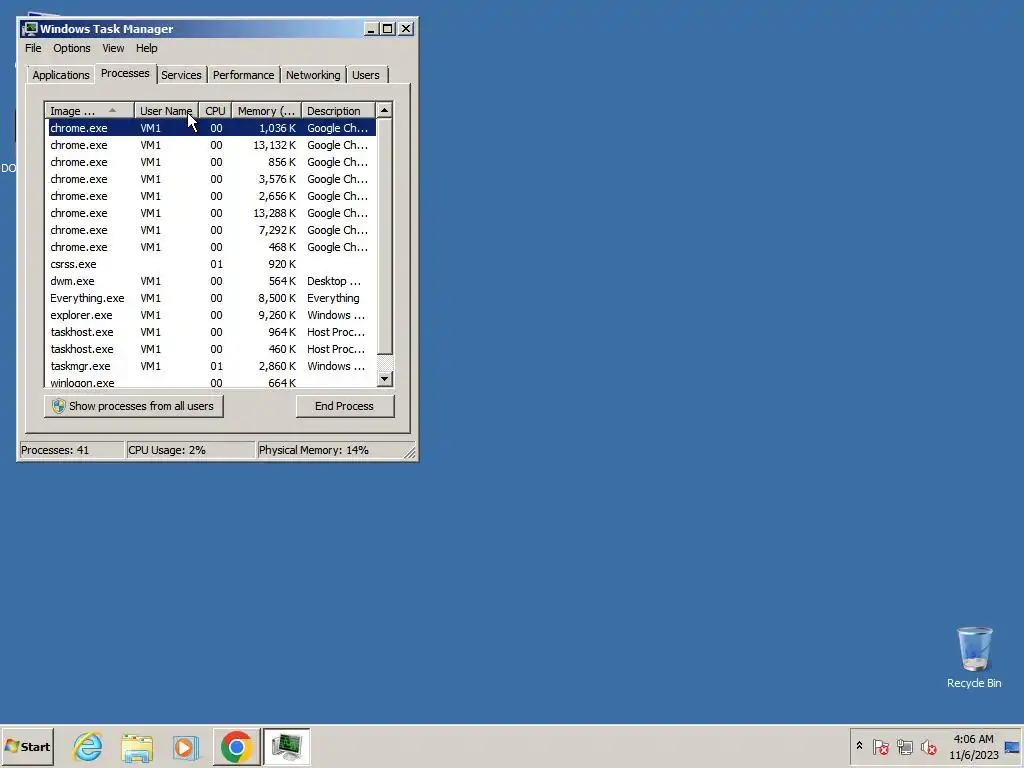Image resolution: width=1024 pixels, height=768 pixels.
Task: Open the Help menu
Action: 146,48
